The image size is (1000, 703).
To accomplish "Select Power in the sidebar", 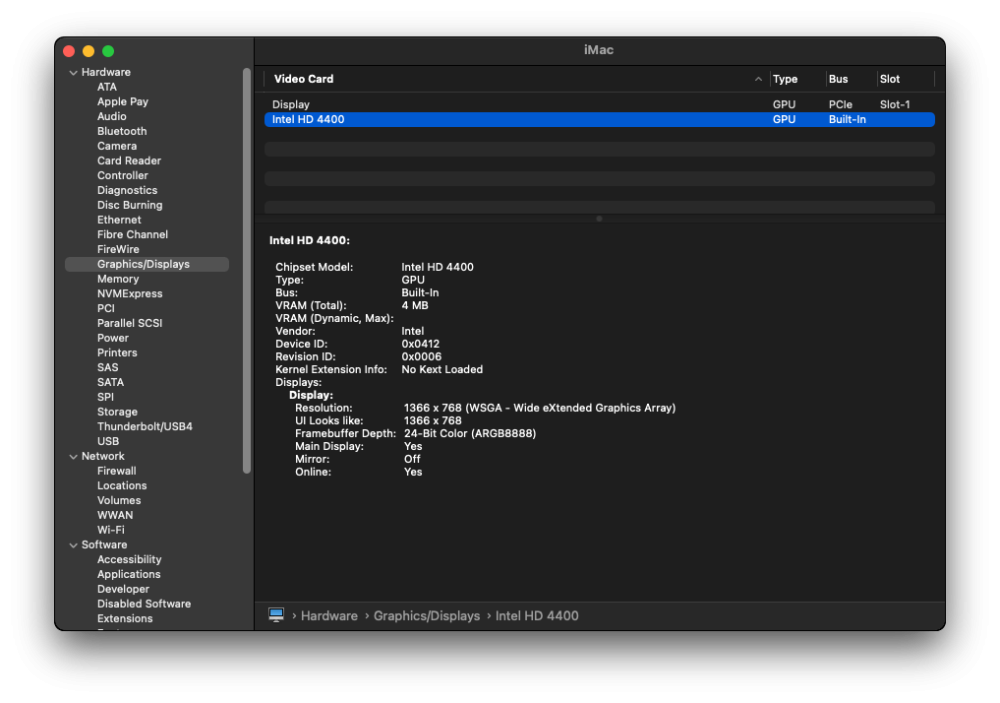I will point(113,338).
